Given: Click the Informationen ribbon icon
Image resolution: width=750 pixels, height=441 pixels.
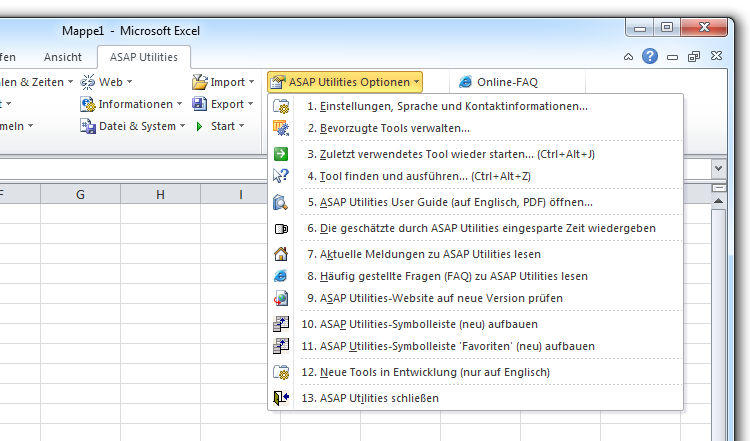Looking at the screenshot, I should pos(88,104).
